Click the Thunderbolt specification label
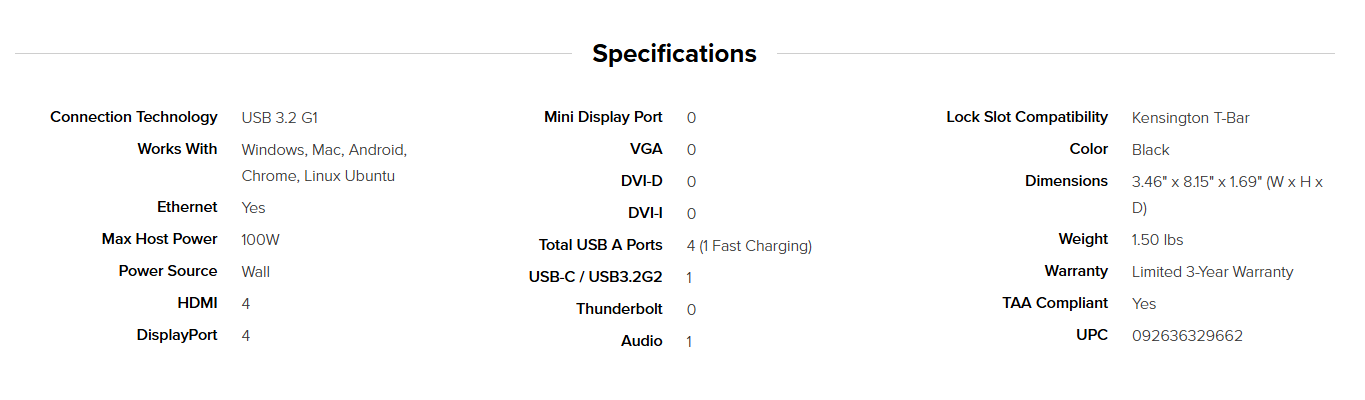This screenshot has width=1365, height=400. (619, 309)
